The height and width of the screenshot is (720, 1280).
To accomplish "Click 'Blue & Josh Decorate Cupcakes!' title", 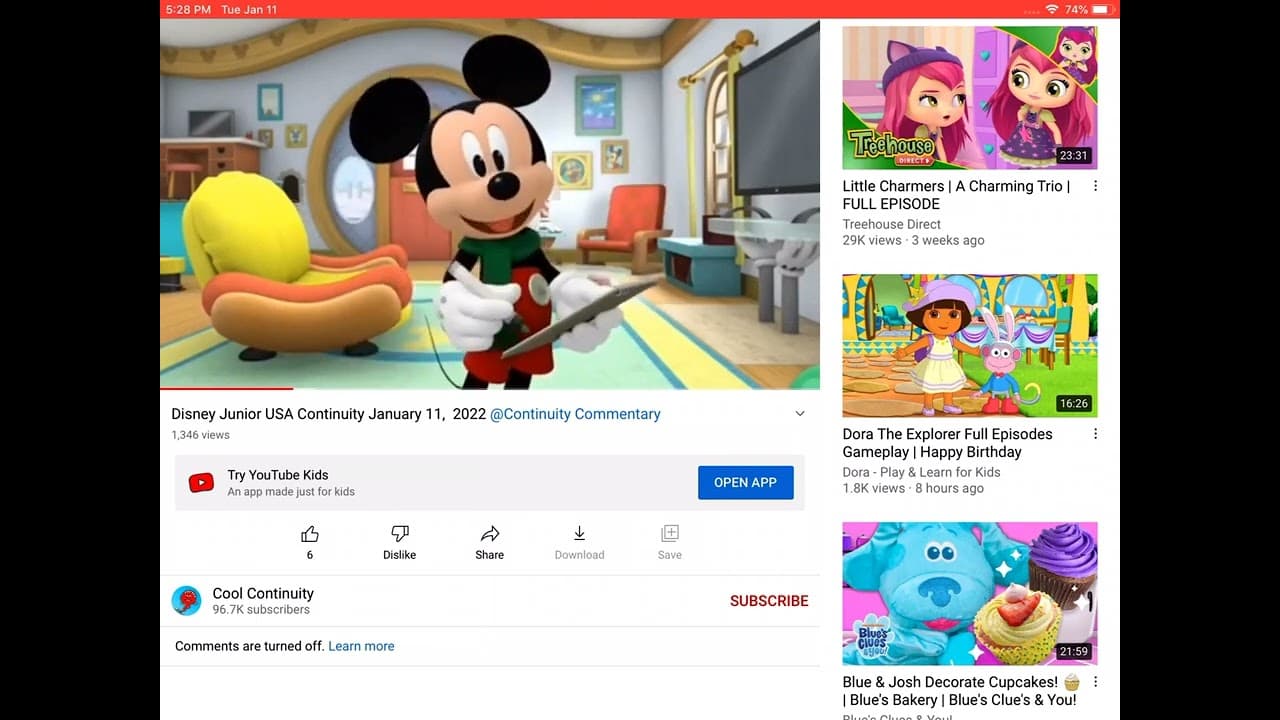I will pyautogui.click(x=961, y=691).
